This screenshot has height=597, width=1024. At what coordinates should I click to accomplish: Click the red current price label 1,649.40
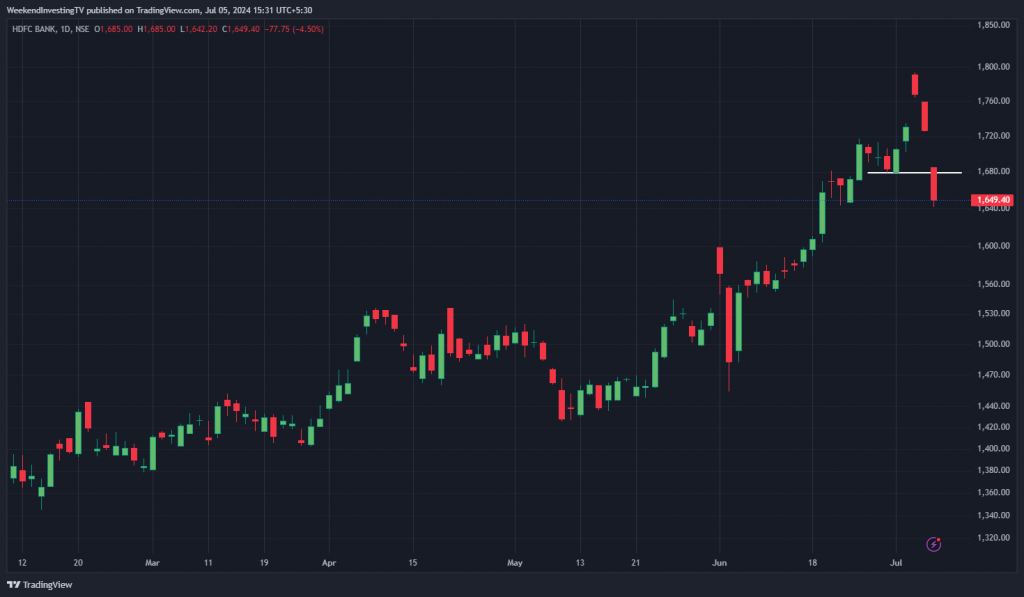click(992, 200)
